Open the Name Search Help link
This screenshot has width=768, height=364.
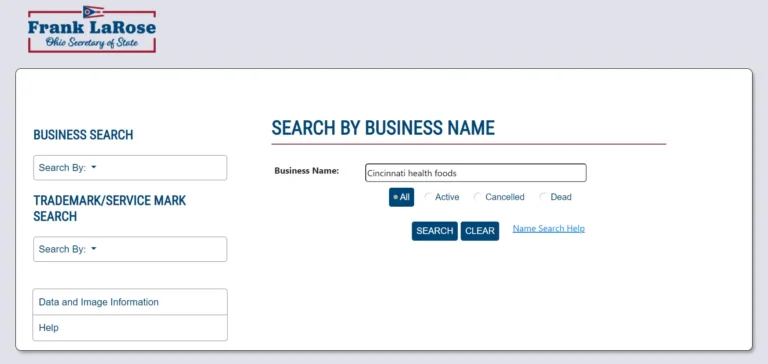coord(549,229)
